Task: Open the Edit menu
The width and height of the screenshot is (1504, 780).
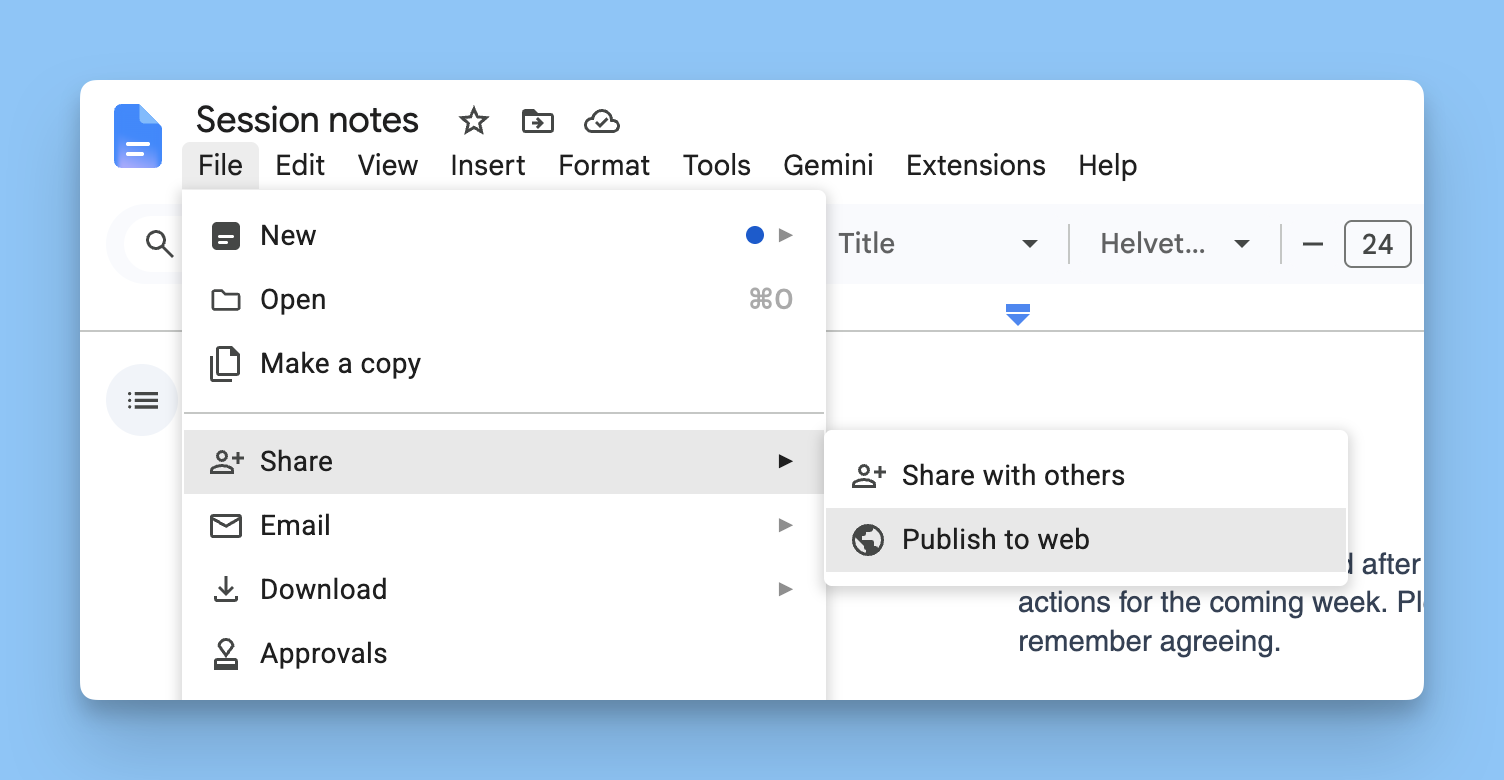Action: tap(300, 165)
